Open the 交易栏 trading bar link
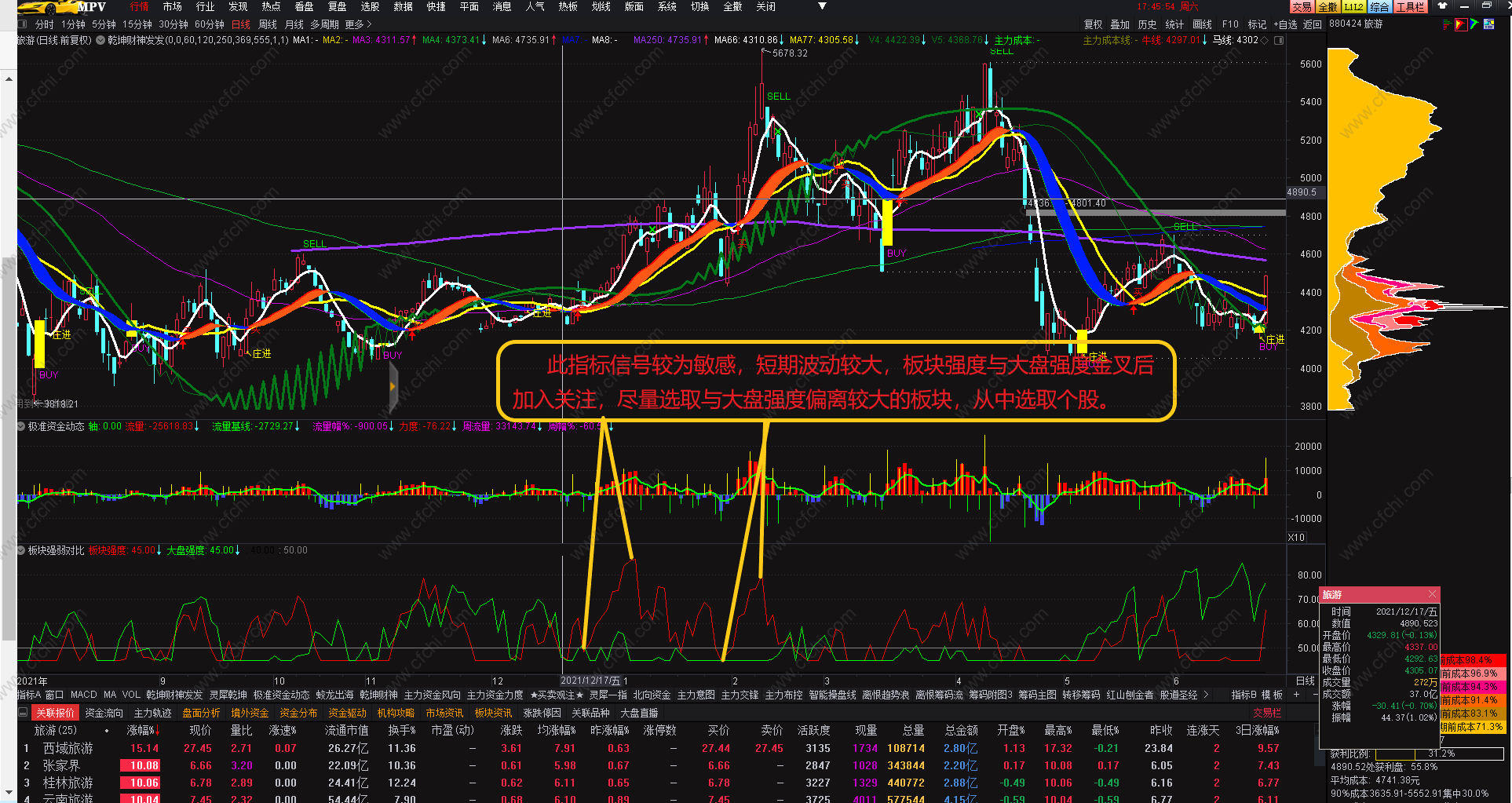Image resolution: width=1512 pixels, height=803 pixels. [x=1267, y=713]
